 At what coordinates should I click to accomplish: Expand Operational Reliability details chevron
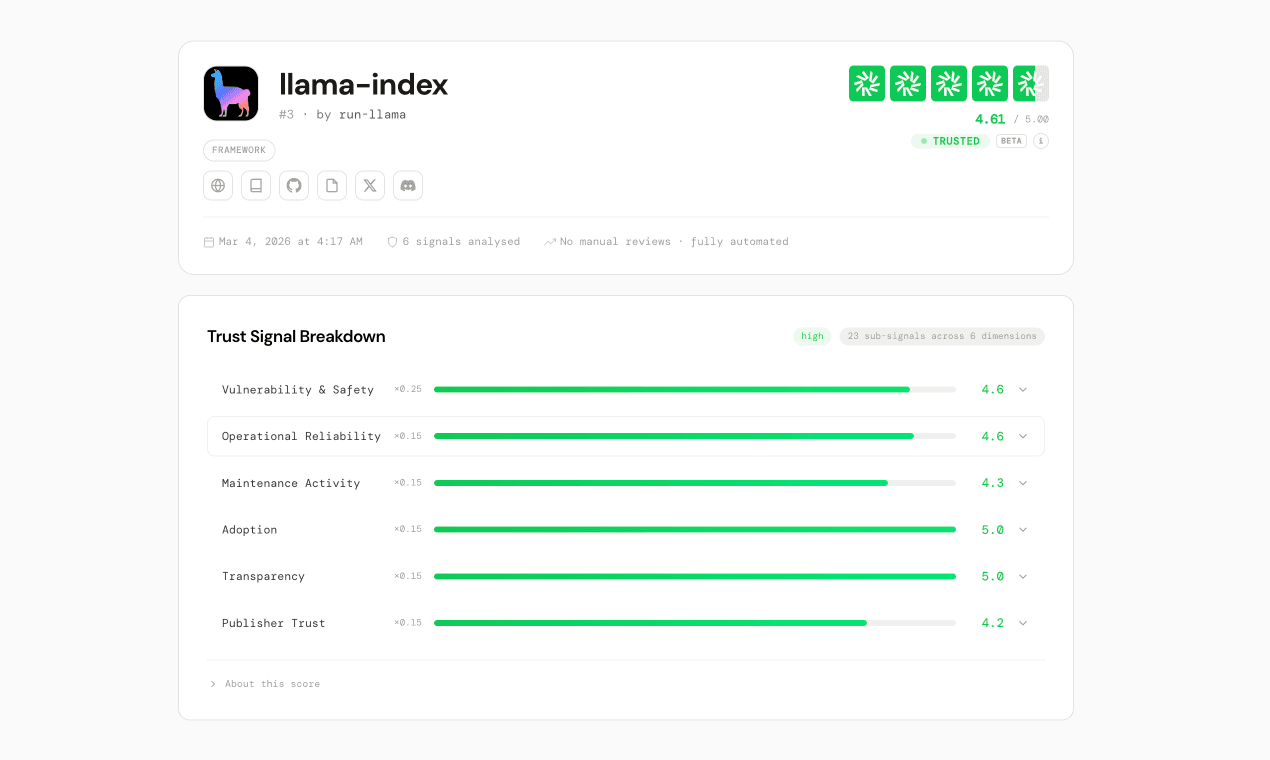click(x=1023, y=436)
